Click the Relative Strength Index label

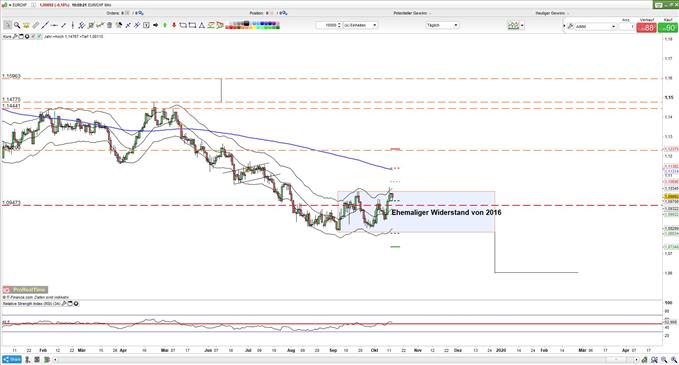(31, 304)
